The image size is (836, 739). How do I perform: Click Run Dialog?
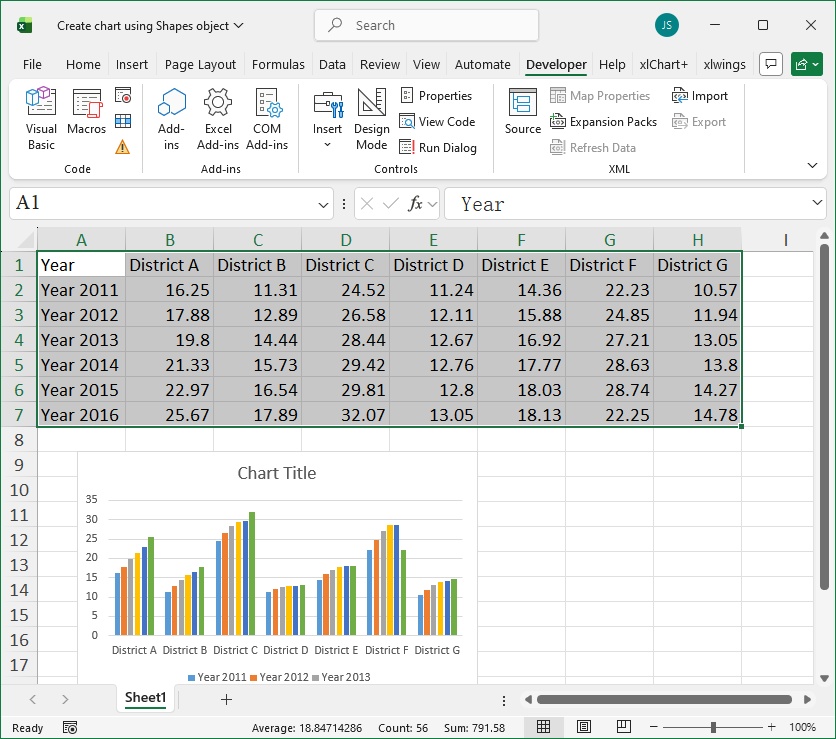tap(438, 147)
